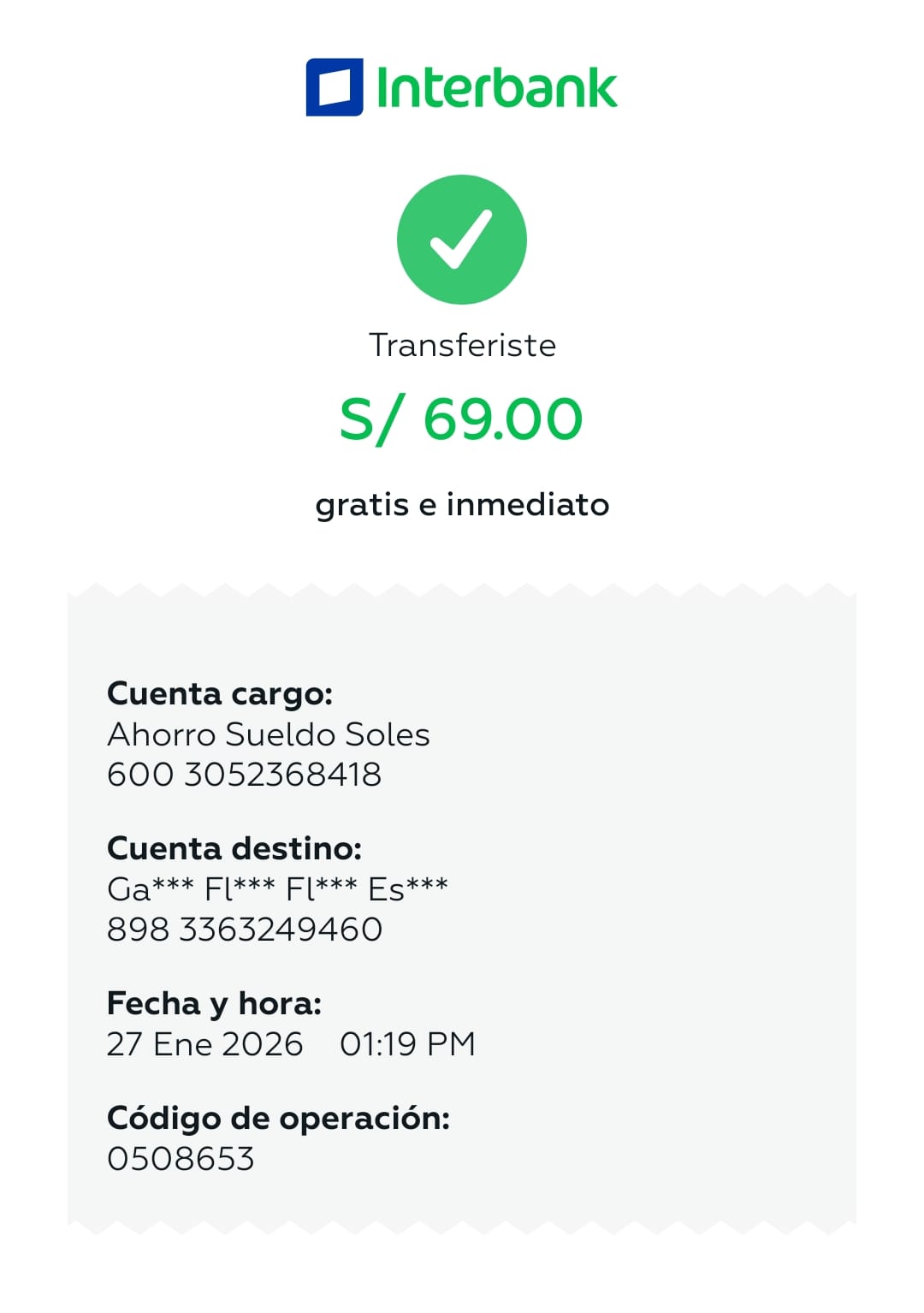Click the green success checkmark circle
Viewport: 924px width, 1313px height.
tap(462, 240)
